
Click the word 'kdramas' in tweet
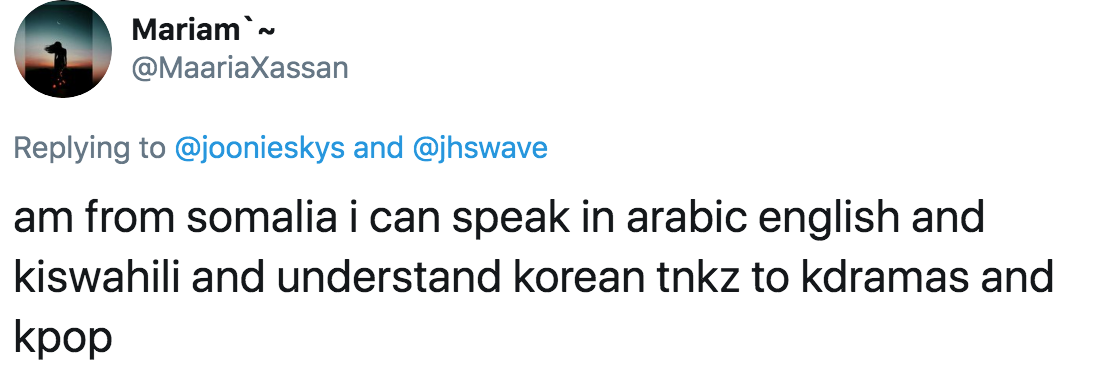(x=884, y=277)
